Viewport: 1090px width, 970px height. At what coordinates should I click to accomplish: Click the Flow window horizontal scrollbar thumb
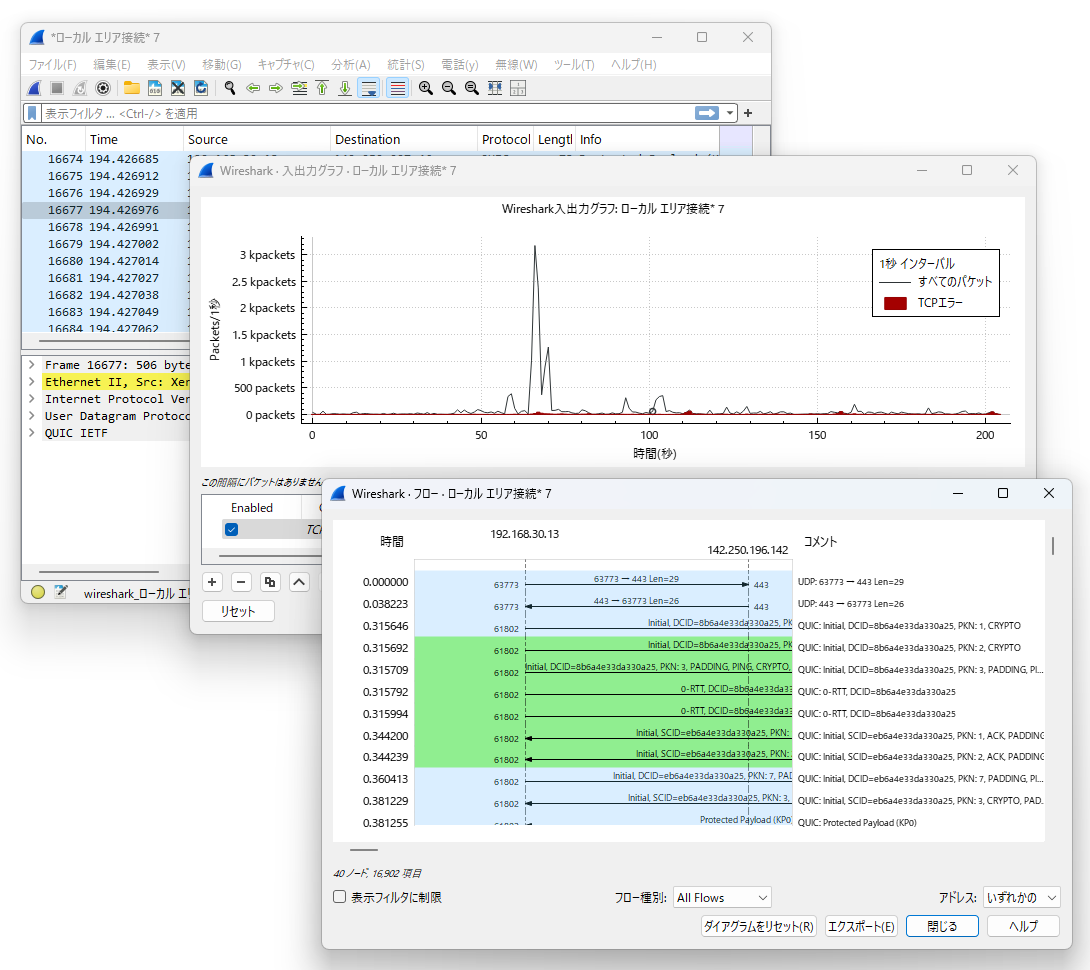364,850
